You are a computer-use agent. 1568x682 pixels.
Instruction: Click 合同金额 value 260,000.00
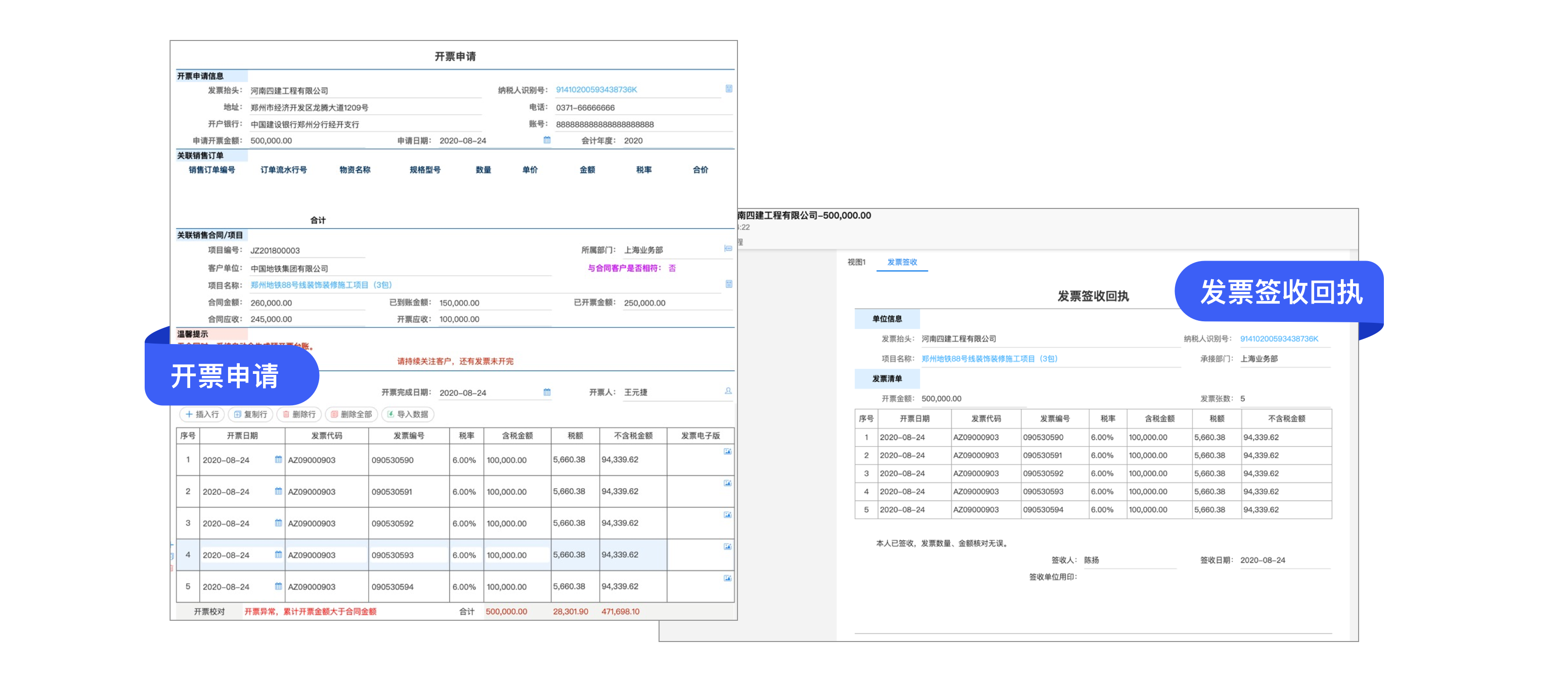point(271,303)
